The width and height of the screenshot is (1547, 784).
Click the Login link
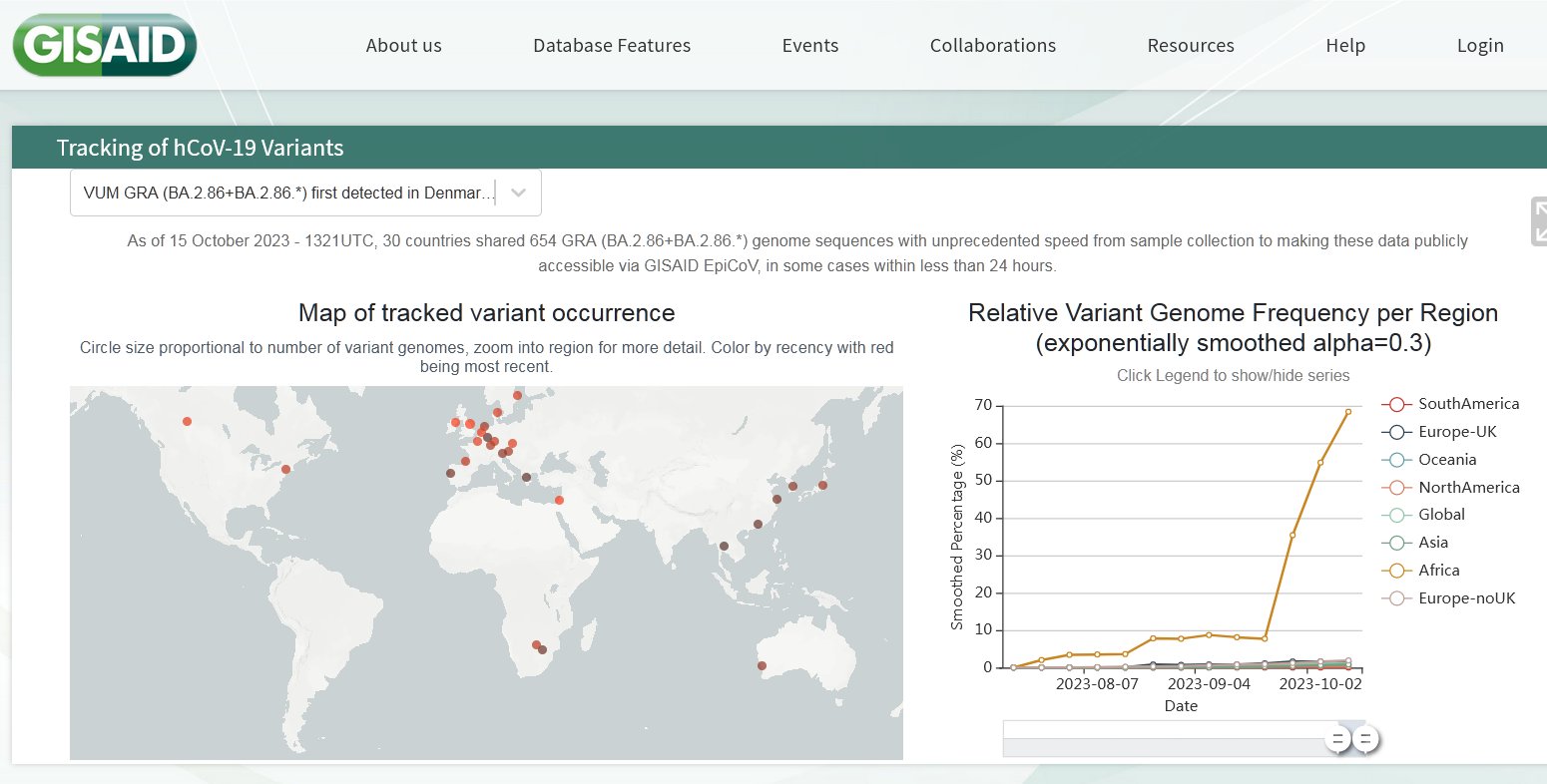pyautogui.click(x=1479, y=46)
